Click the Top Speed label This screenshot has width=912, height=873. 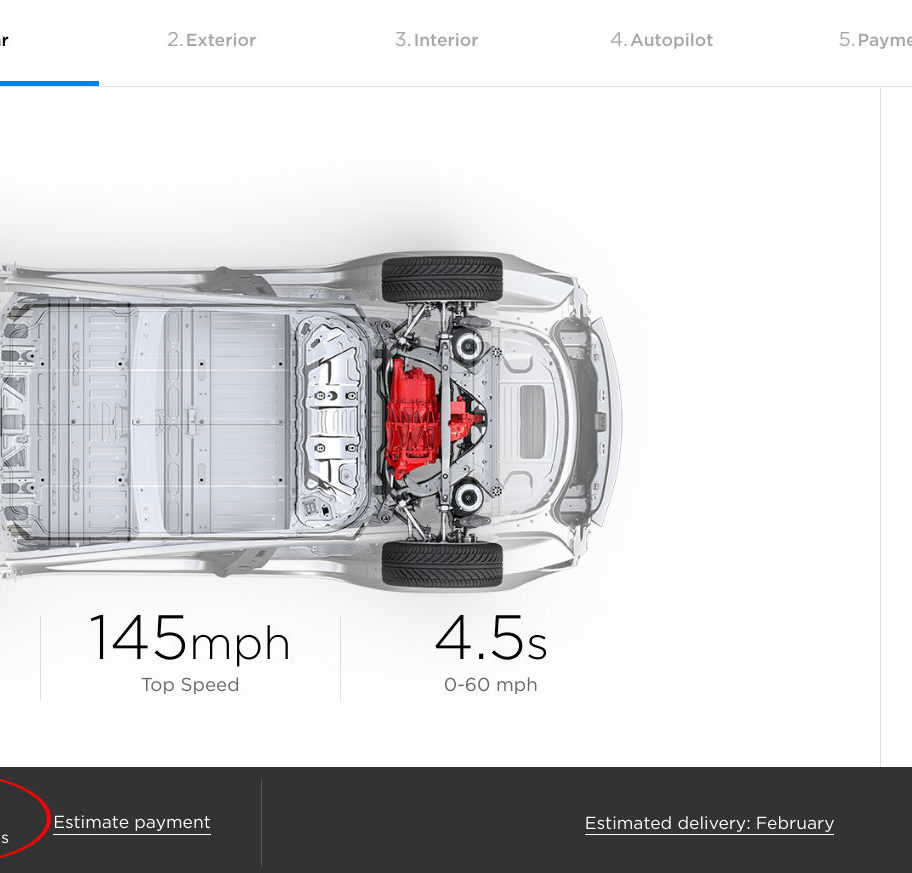[190, 685]
